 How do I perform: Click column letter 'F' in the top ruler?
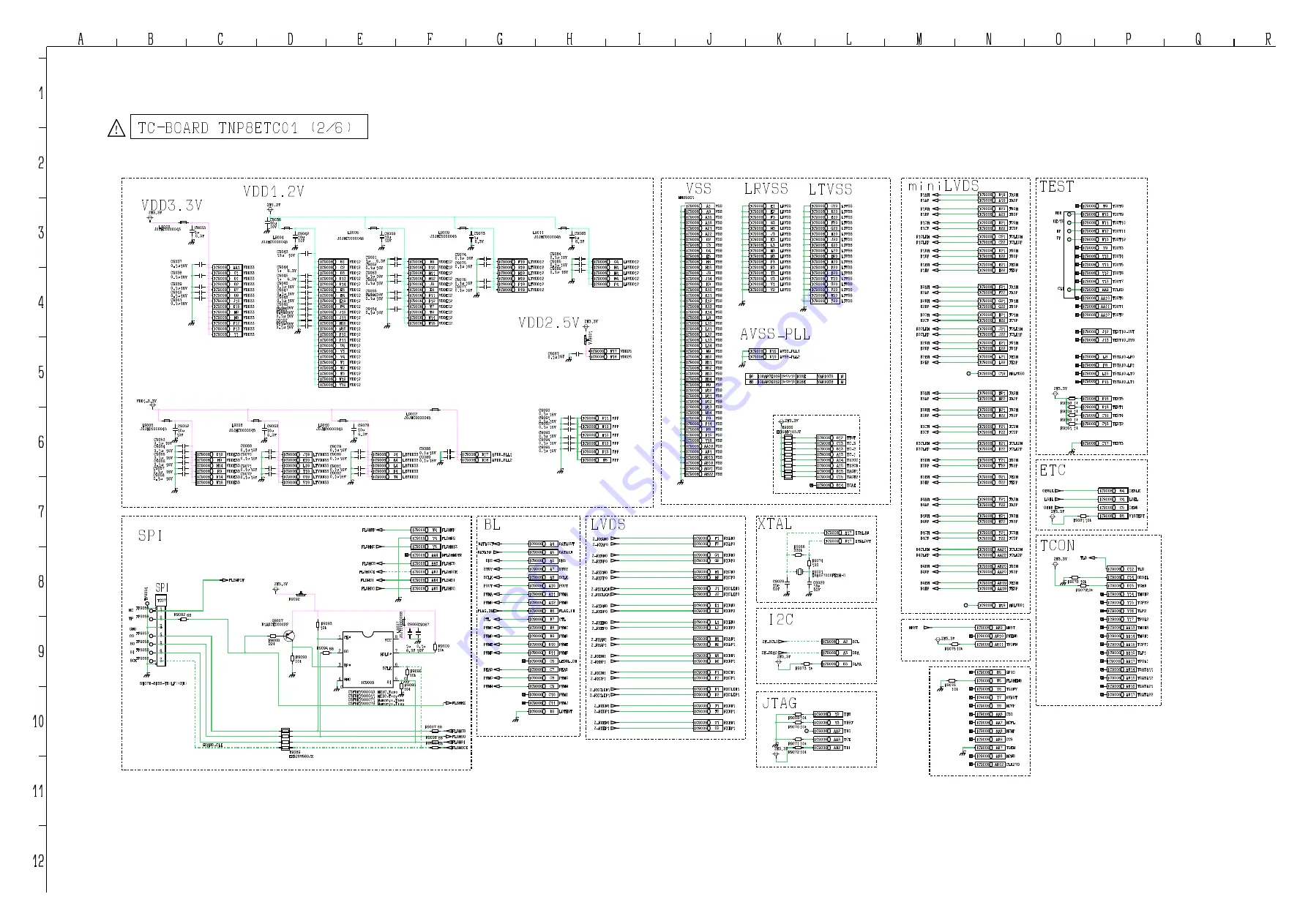click(x=430, y=40)
